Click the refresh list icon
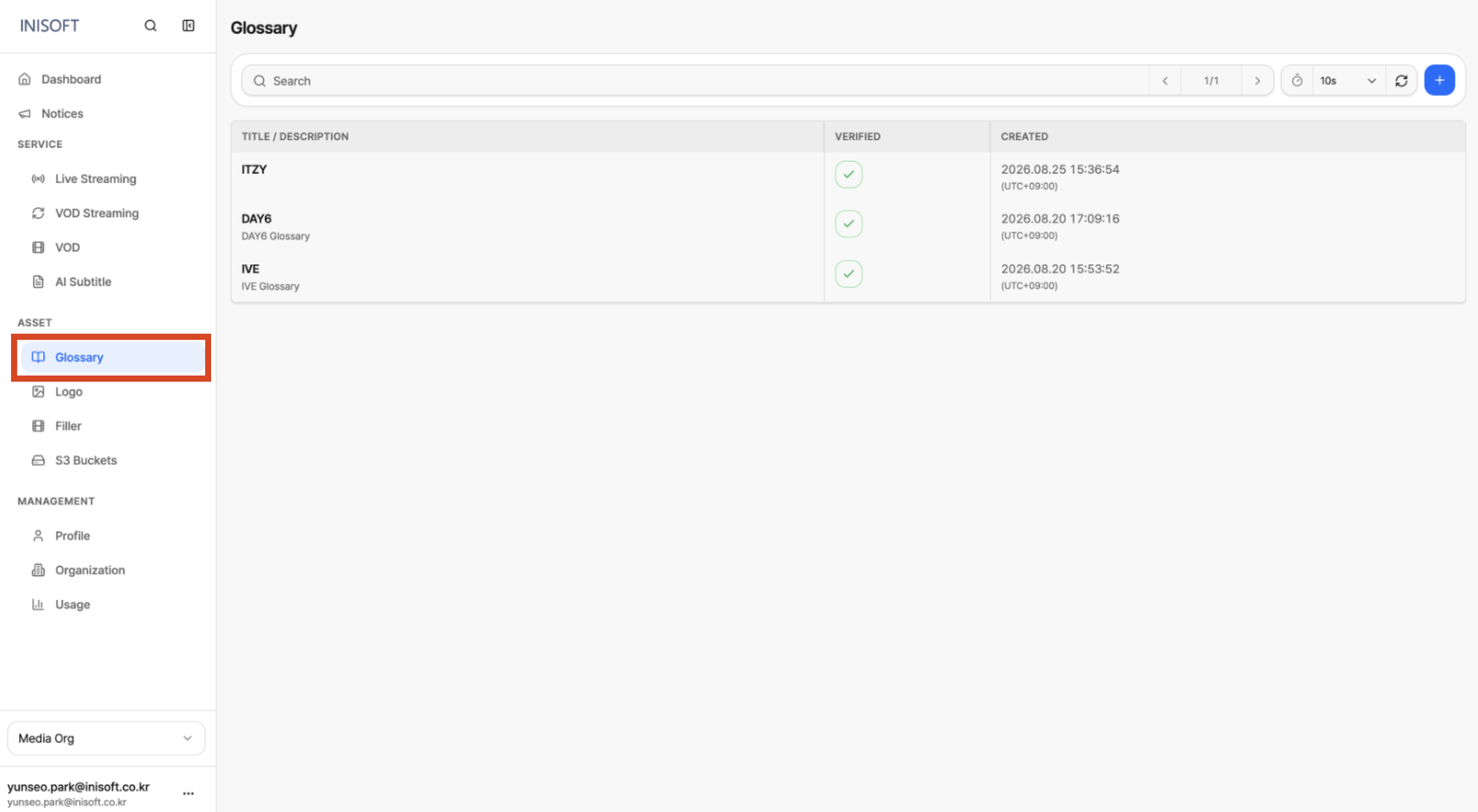The image size is (1478, 812). pyautogui.click(x=1401, y=80)
